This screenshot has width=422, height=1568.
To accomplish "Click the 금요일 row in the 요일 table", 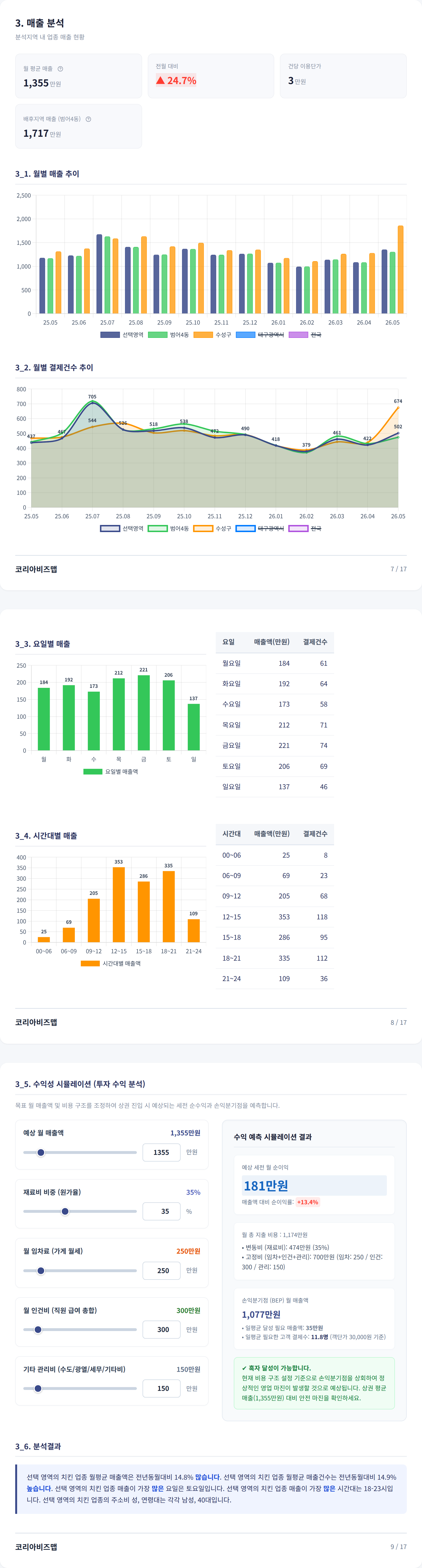I will pos(275,746).
